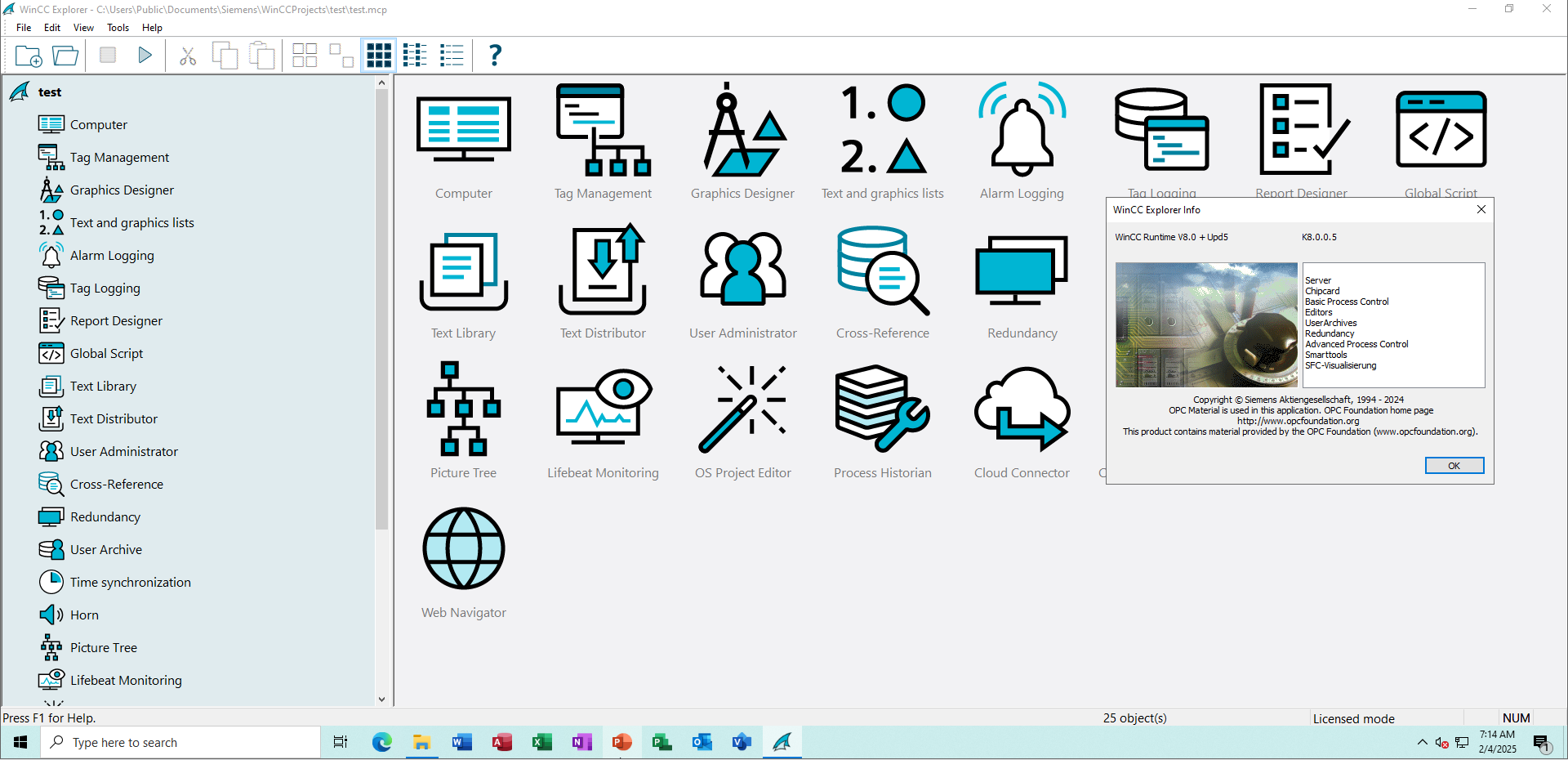Click the Copy toolbar icon
Image resolution: width=1568 pixels, height=760 pixels.
point(225,56)
